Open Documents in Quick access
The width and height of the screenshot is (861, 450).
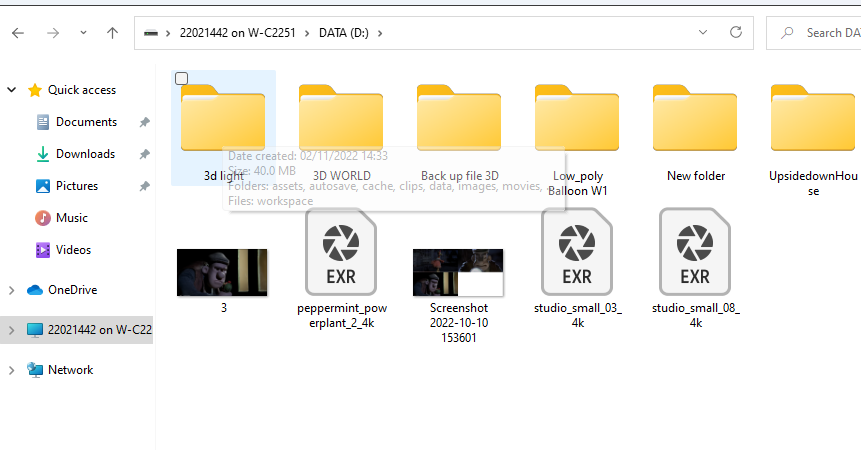[x=86, y=122]
